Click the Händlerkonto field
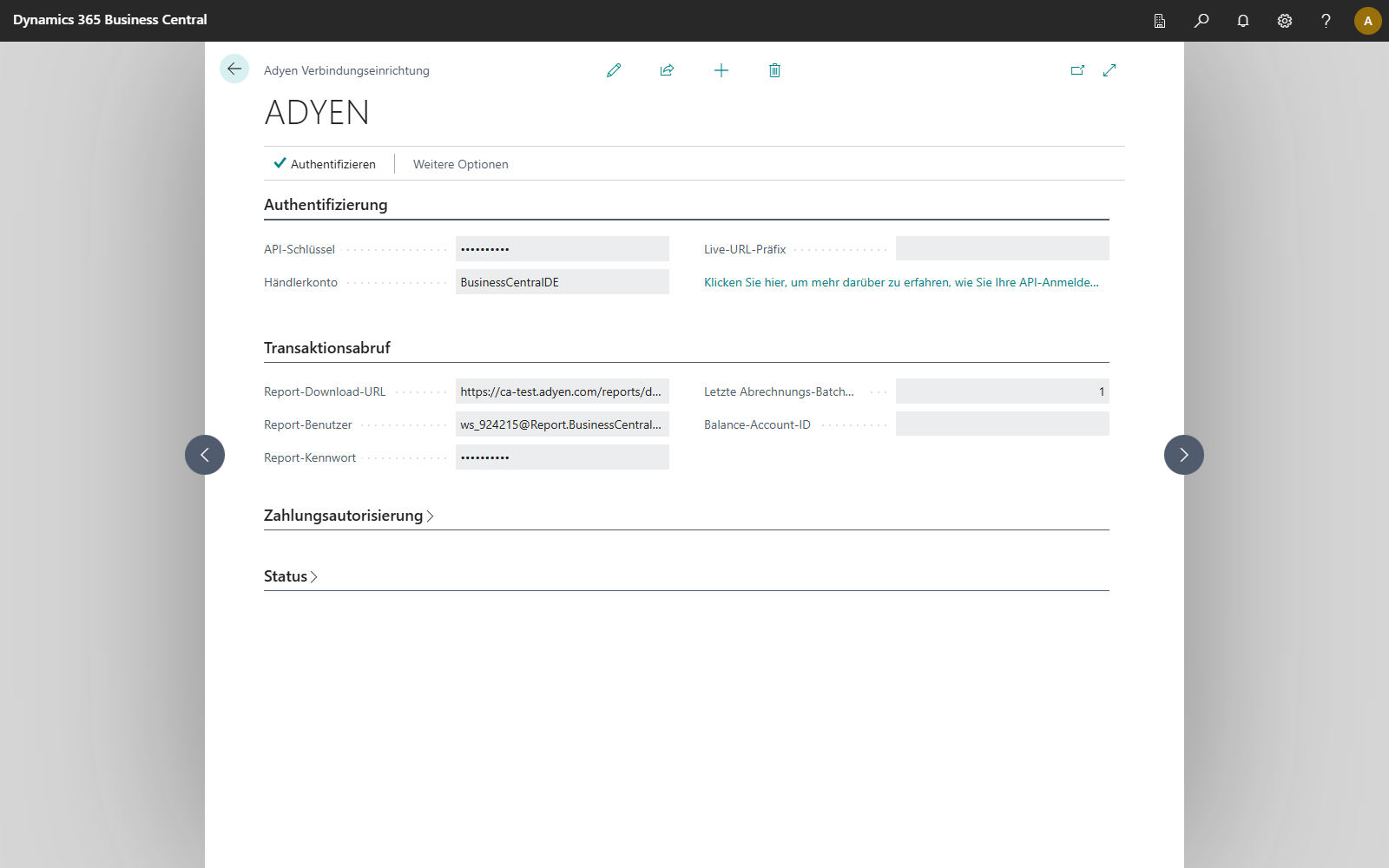The width and height of the screenshot is (1389, 868). (x=563, y=282)
